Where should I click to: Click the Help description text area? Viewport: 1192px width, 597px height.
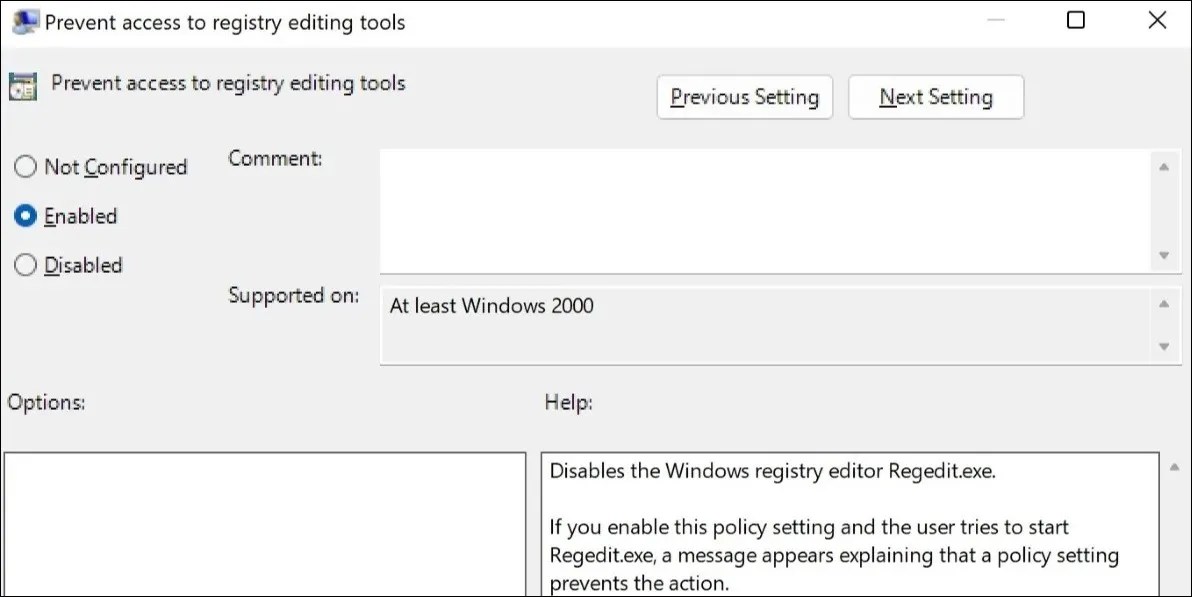coord(850,525)
